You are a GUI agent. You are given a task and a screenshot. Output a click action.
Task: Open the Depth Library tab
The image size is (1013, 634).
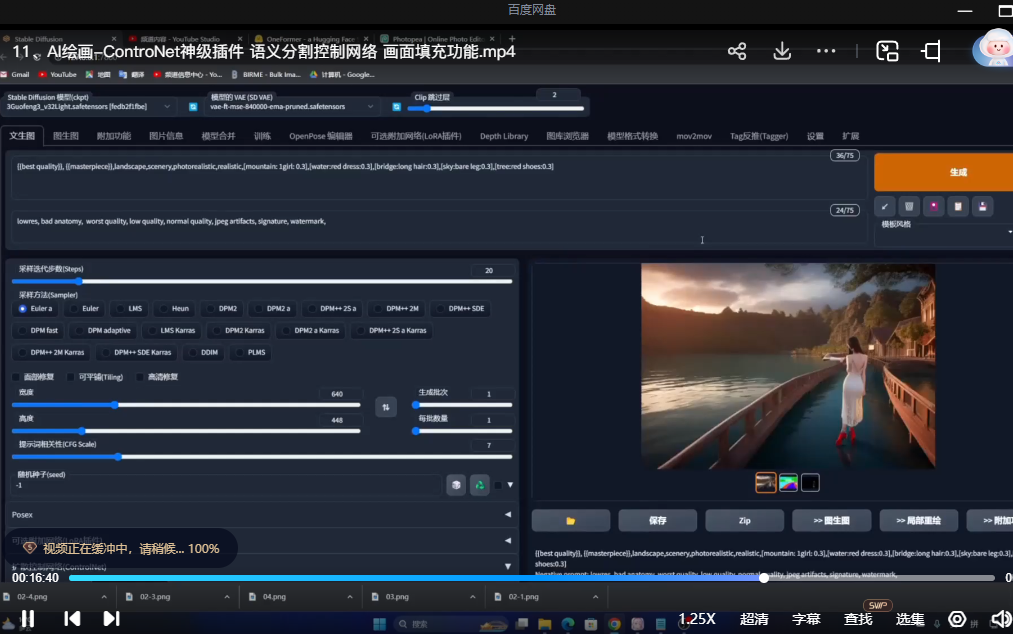(x=504, y=136)
